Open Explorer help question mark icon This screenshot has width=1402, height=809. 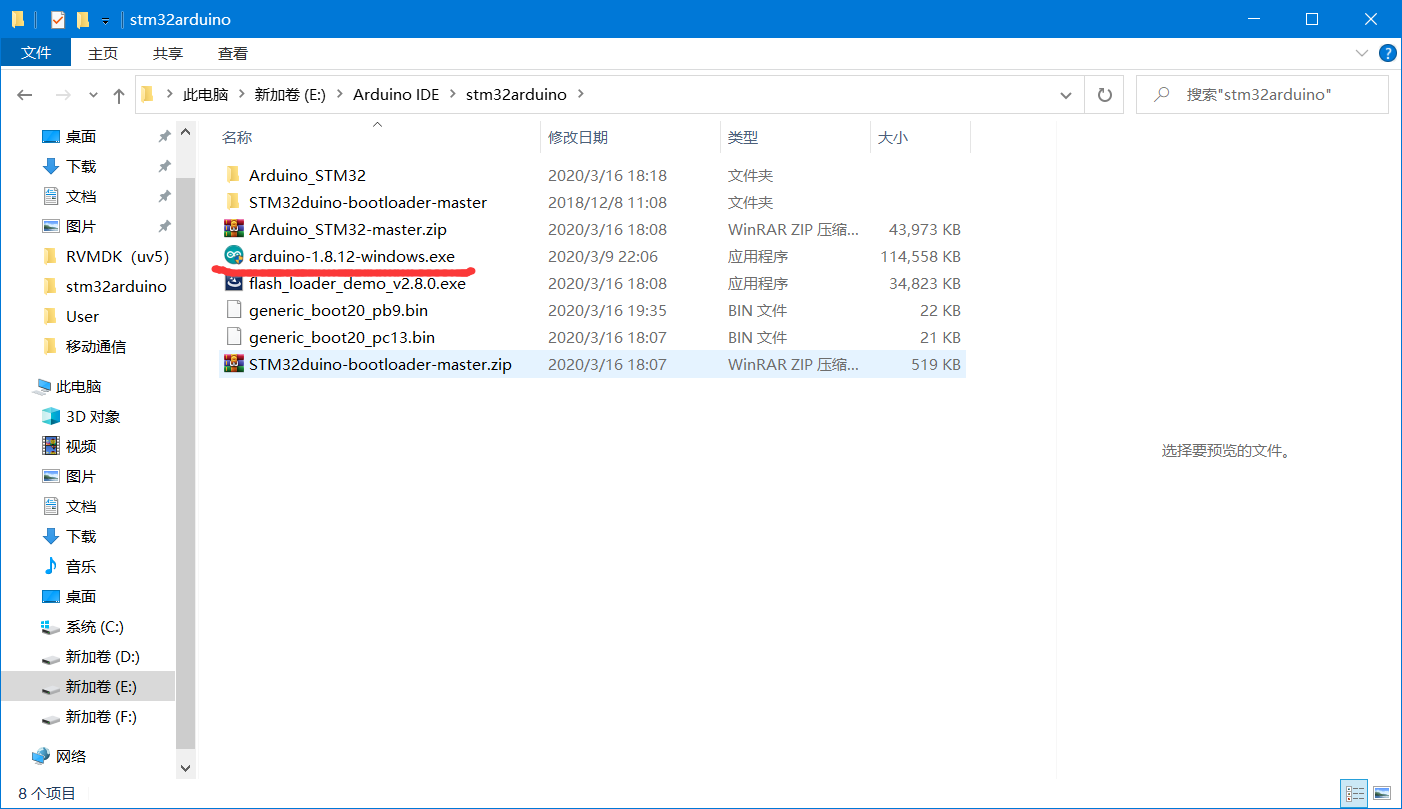click(x=1387, y=53)
